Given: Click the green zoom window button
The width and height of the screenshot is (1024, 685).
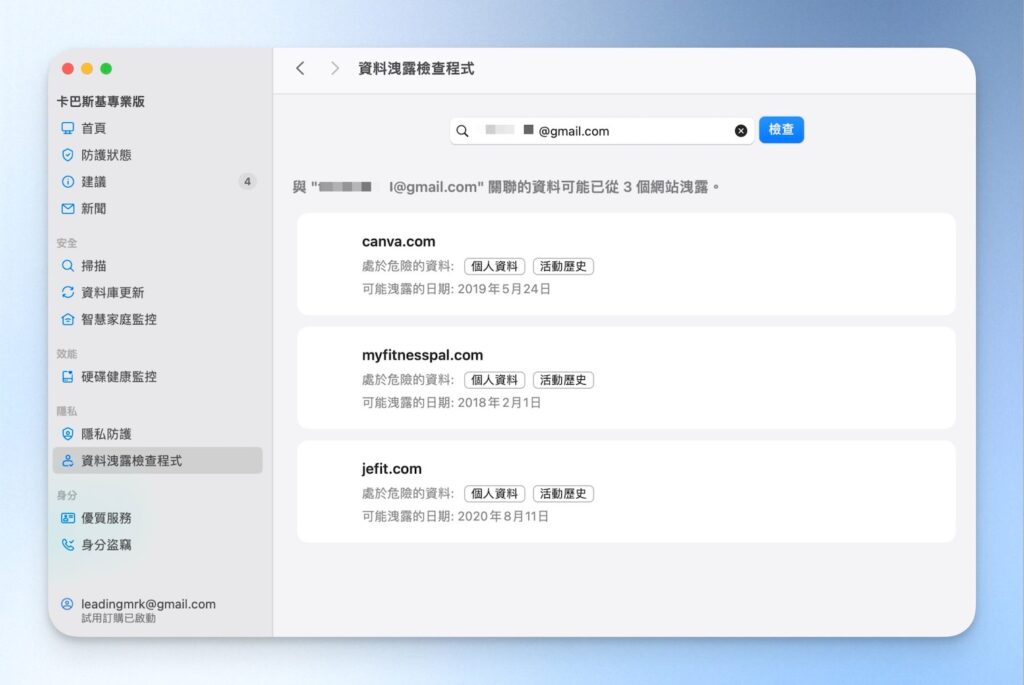Looking at the screenshot, I should (x=106, y=69).
